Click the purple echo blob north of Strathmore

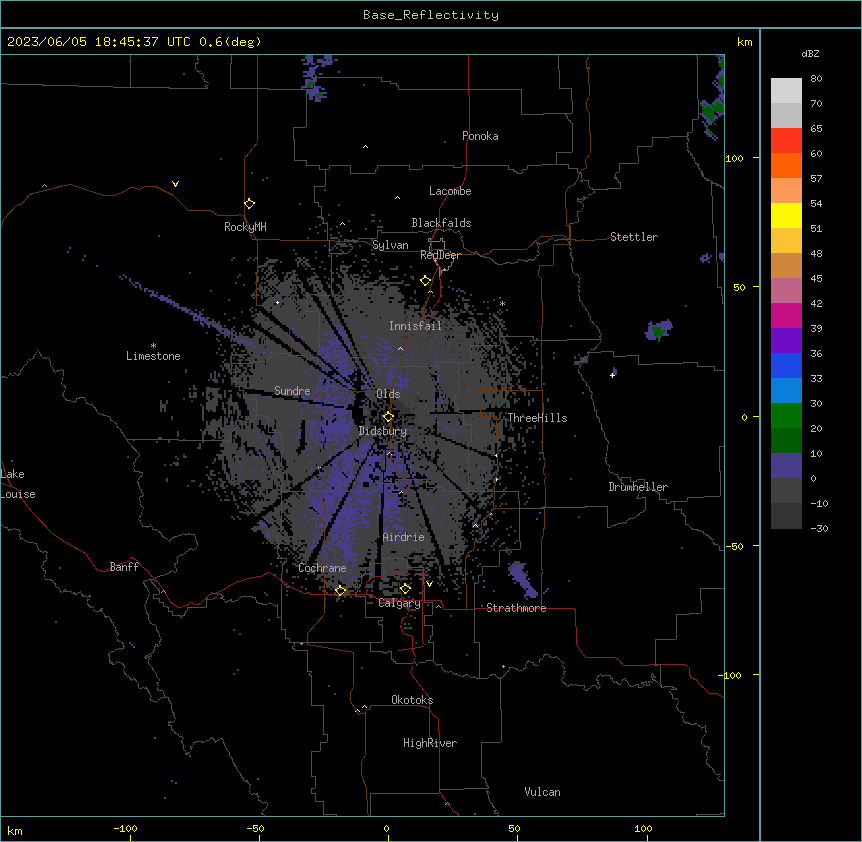click(x=522, y=580)
